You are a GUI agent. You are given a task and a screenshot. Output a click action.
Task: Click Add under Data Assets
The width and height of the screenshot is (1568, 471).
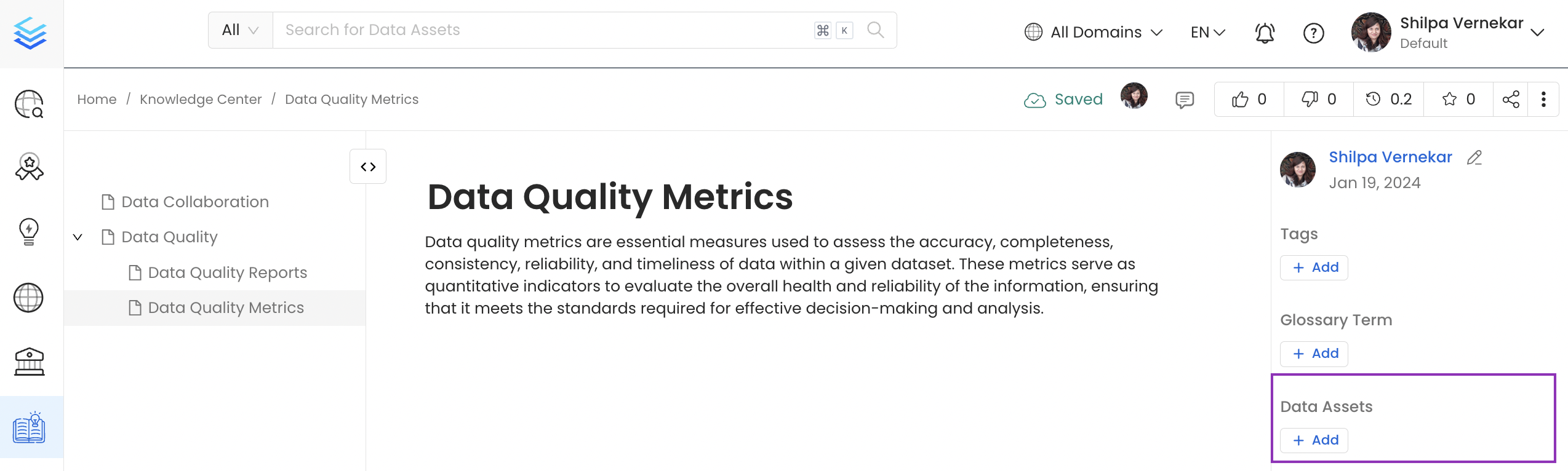pyautogui.click(x=1313, y=440)
